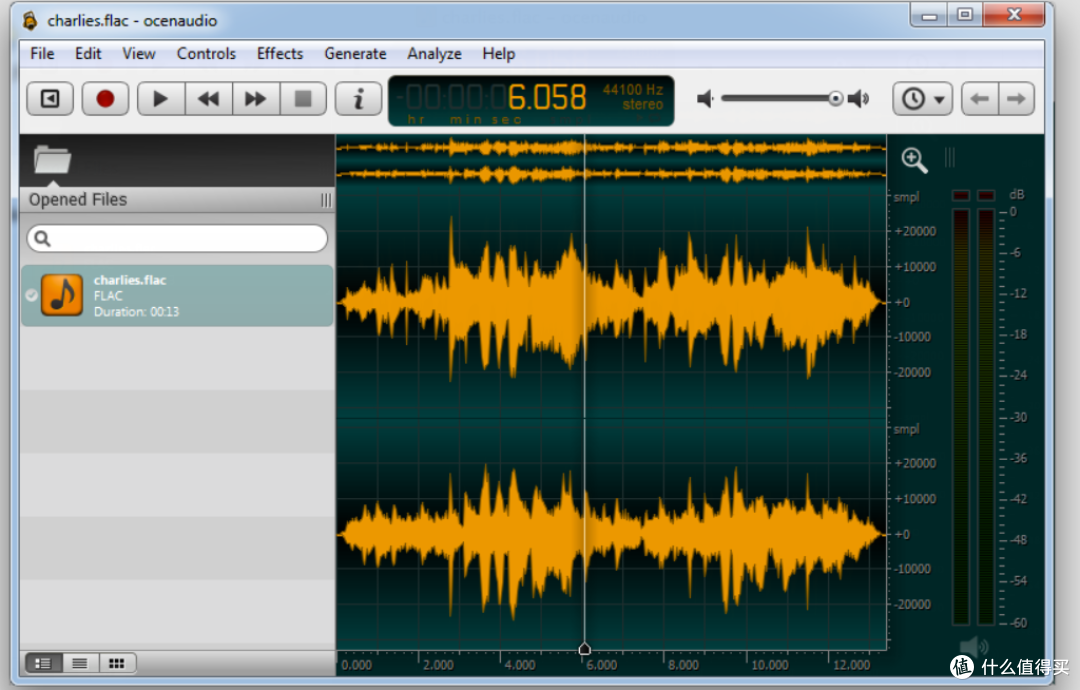
Task: Click the ocenaudio app icon in title bar
Action: tap(30, 21)
